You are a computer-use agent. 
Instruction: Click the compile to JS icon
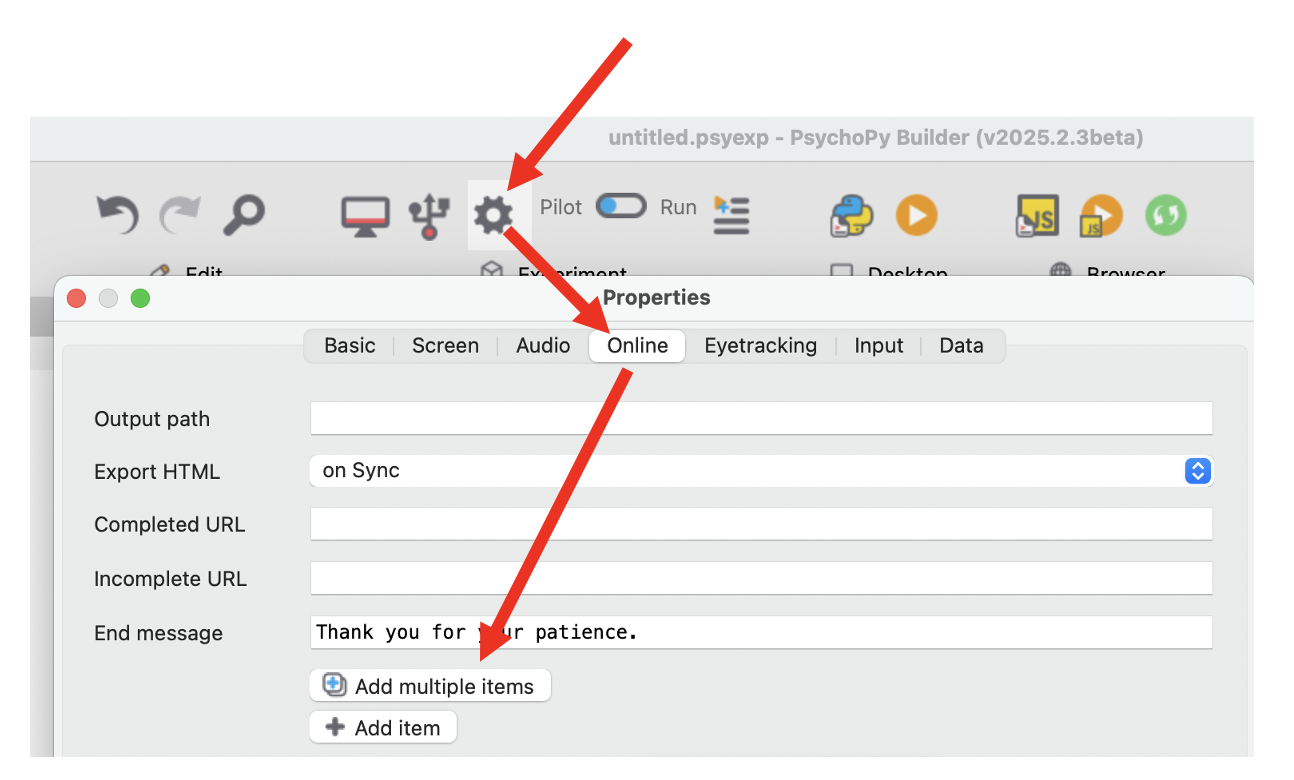pyautogui.click(x=1037, y=215)
